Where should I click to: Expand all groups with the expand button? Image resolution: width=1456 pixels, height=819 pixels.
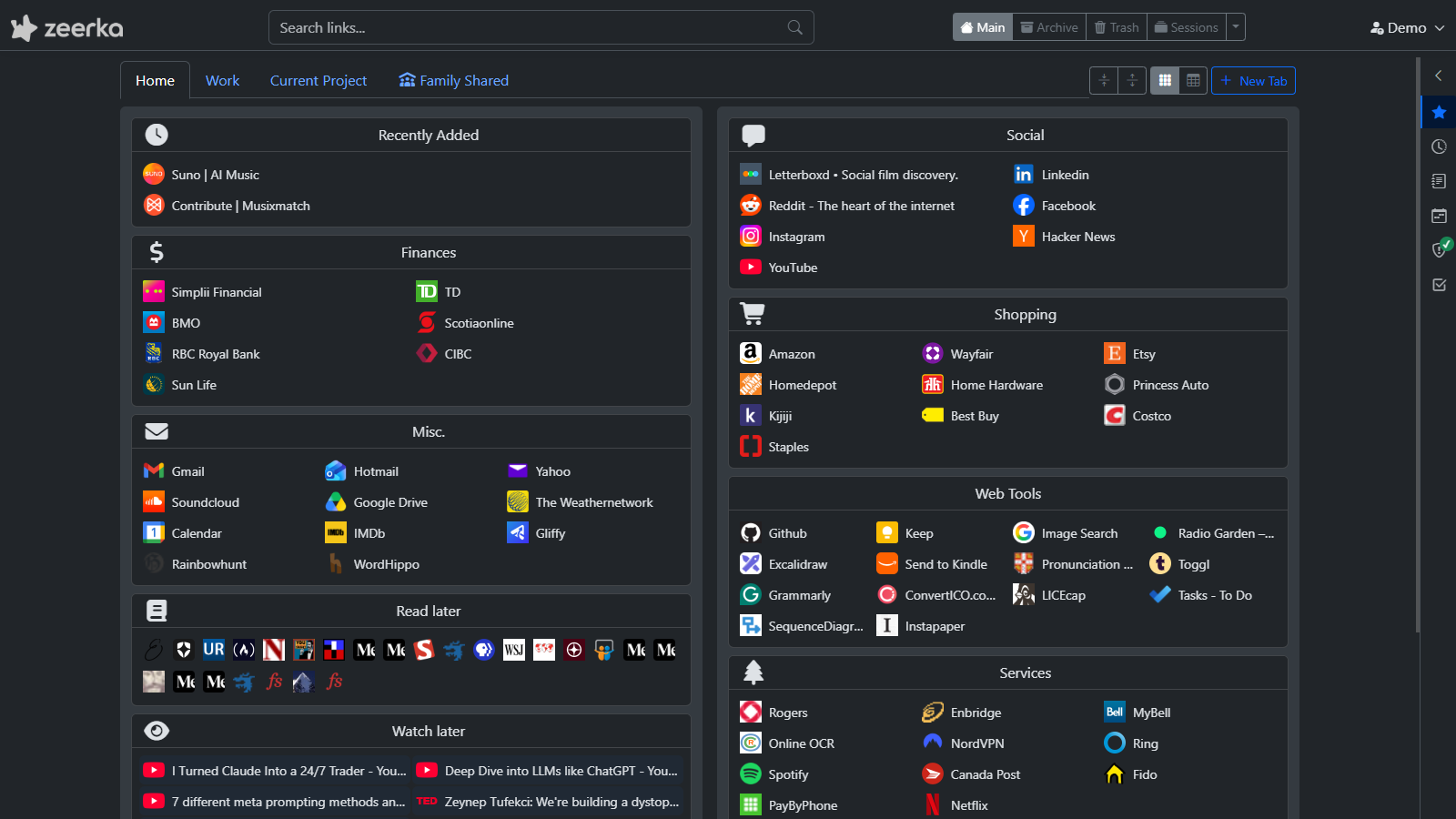[1132, 80]
